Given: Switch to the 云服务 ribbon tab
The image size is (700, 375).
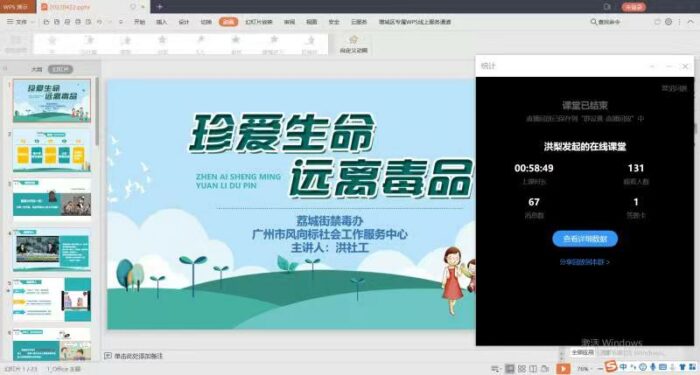Looking at the screenshot, I should tap(359, 21).
